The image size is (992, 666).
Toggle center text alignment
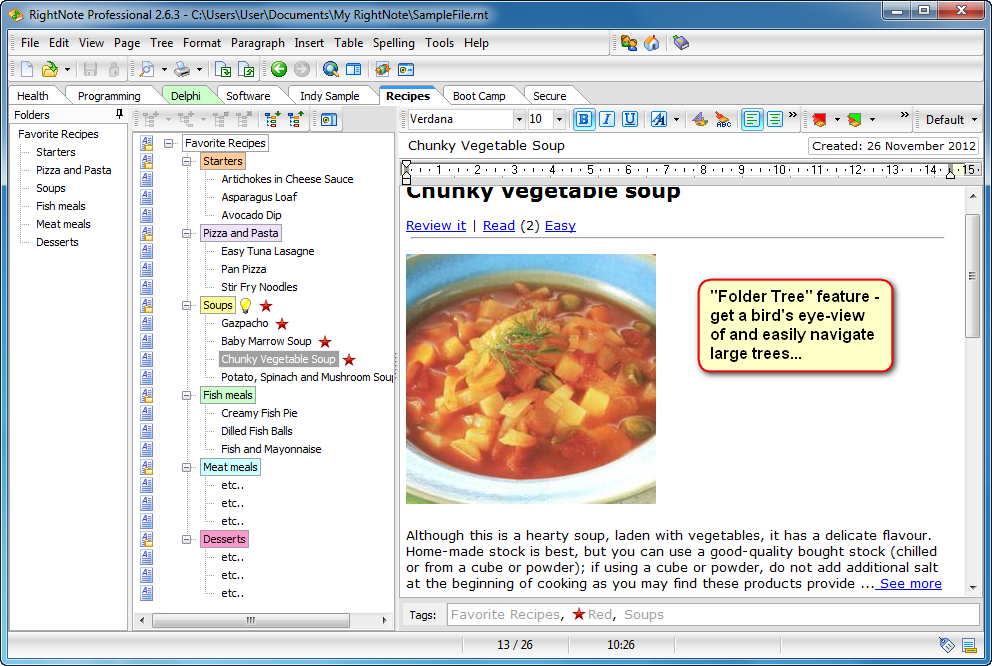[x=774, y=119]
